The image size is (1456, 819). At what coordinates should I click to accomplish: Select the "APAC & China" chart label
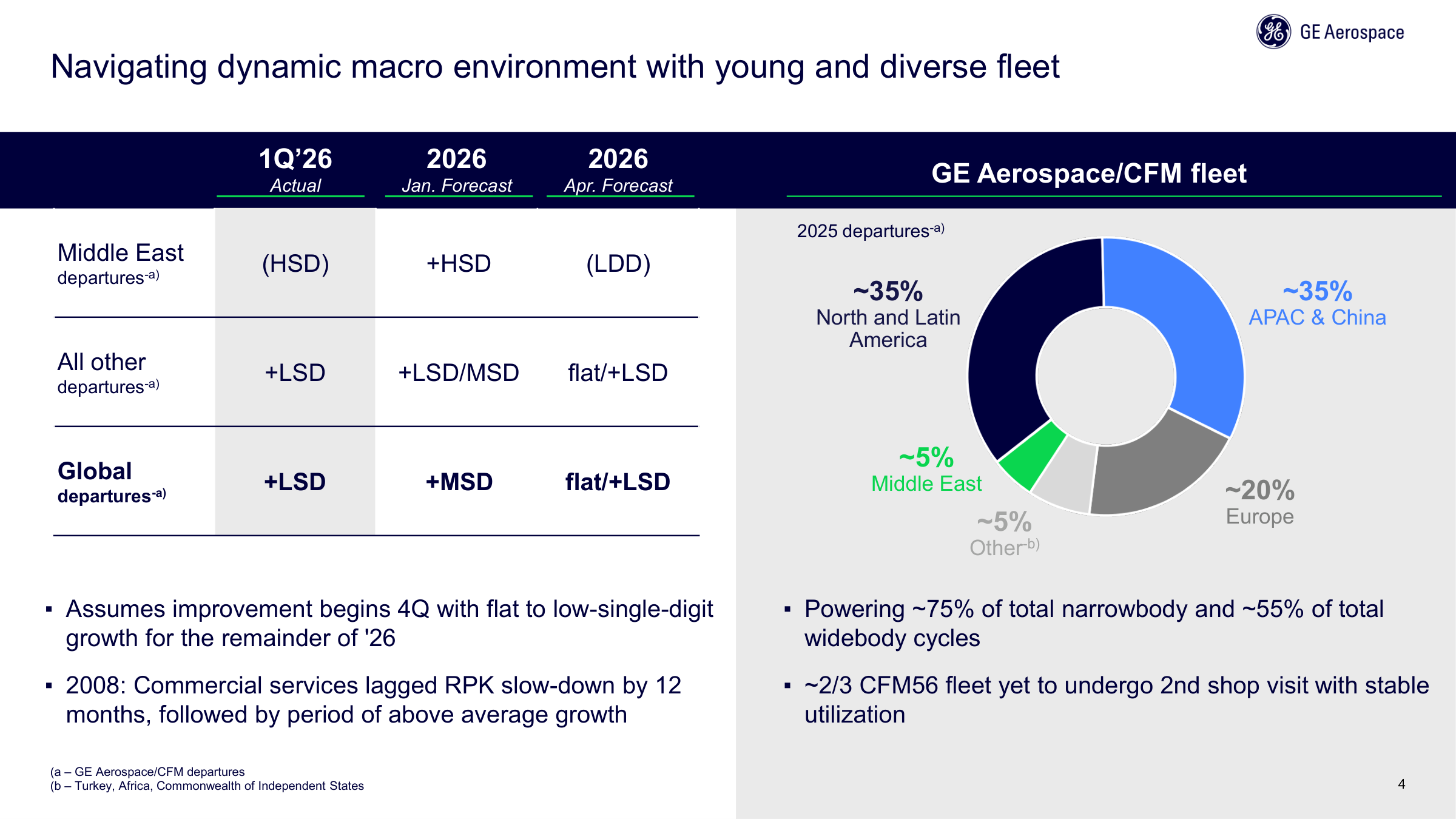pos(1317,317)
